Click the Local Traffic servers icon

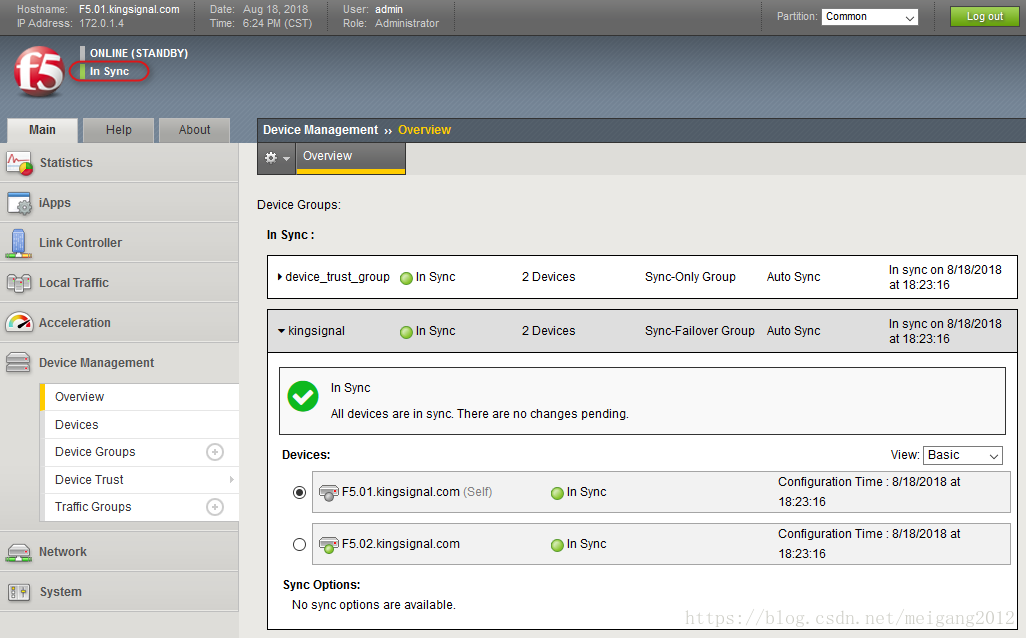[19, 283]
